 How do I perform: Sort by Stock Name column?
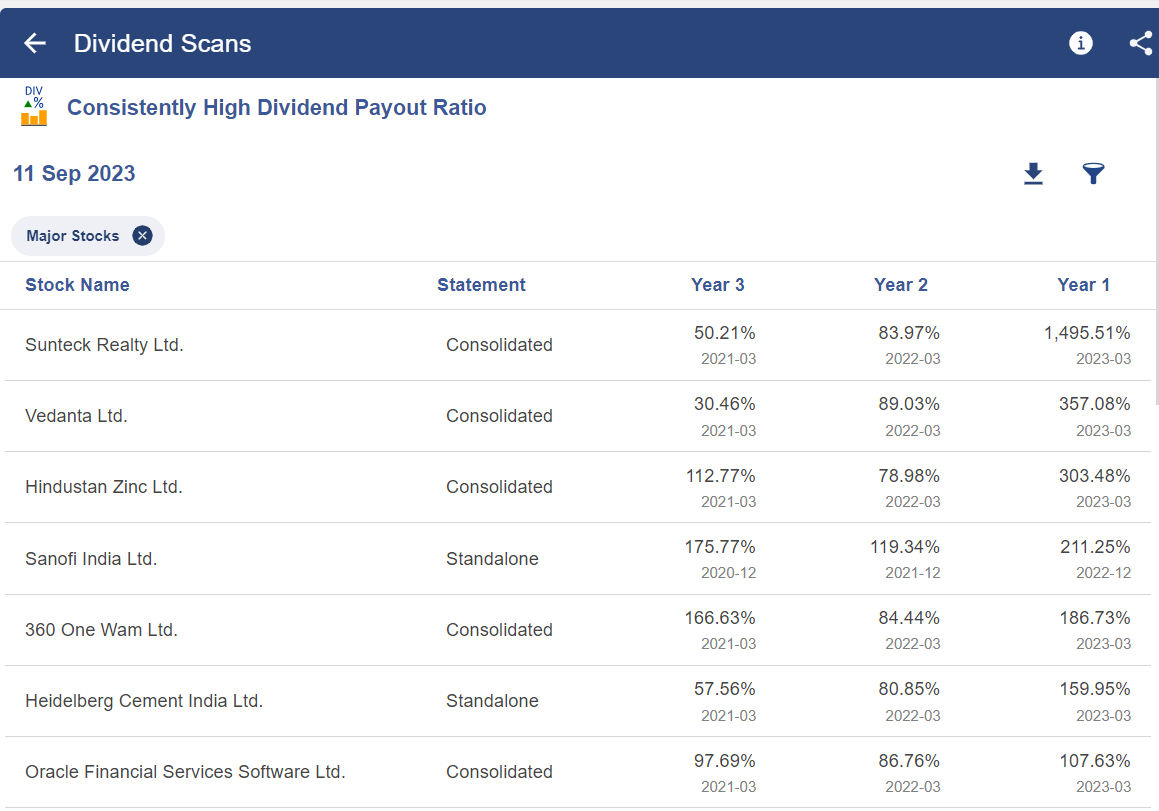(x=78, y=285)
